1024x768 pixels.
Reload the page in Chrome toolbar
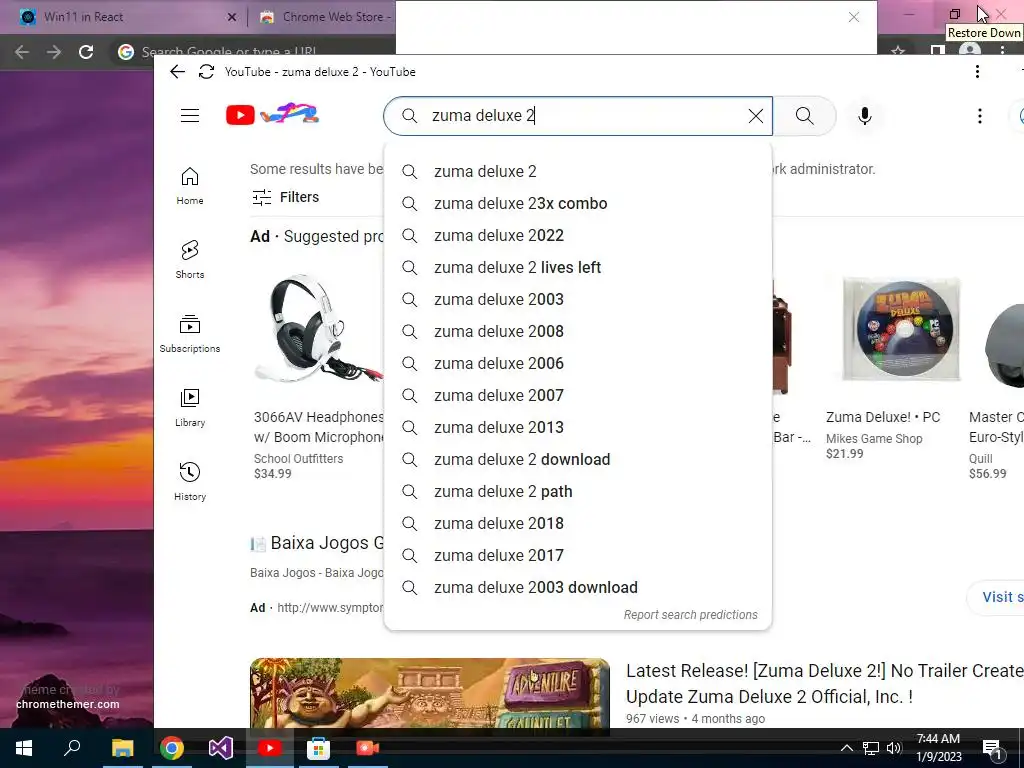(86, 52)
